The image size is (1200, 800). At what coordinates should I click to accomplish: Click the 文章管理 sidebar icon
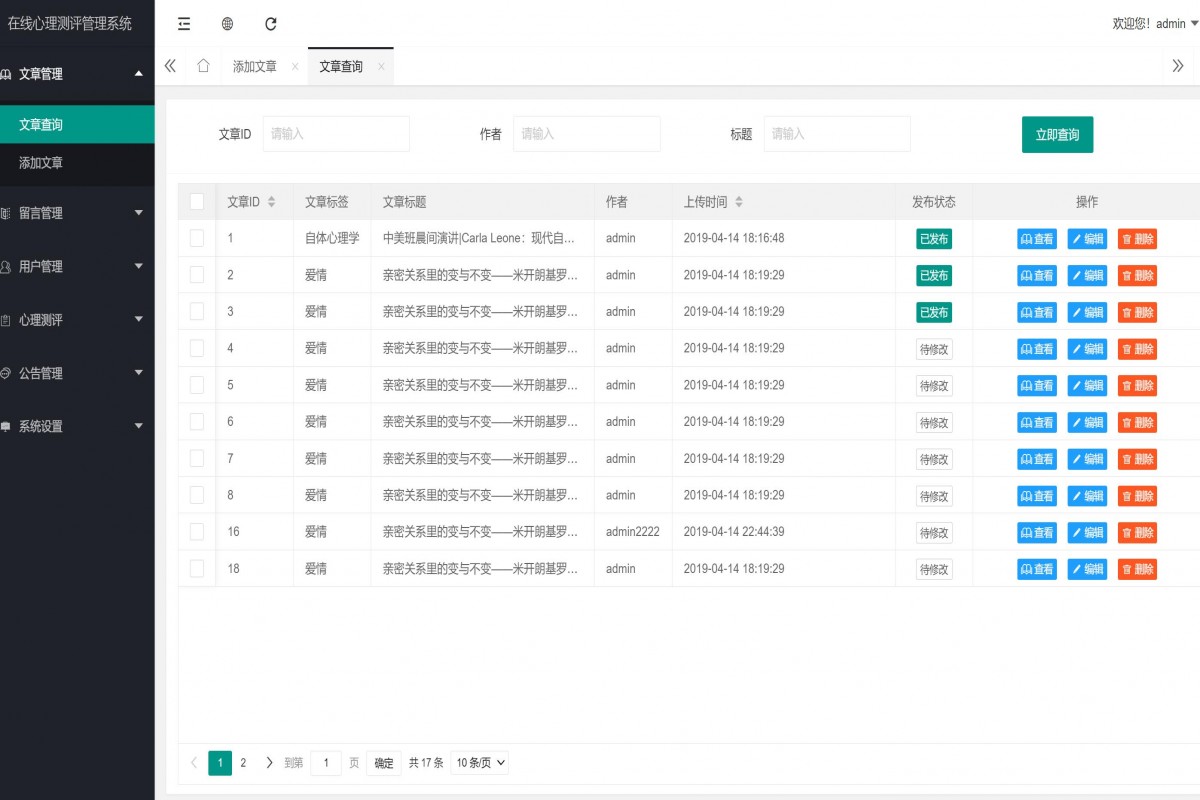click(x=12, y=74)
